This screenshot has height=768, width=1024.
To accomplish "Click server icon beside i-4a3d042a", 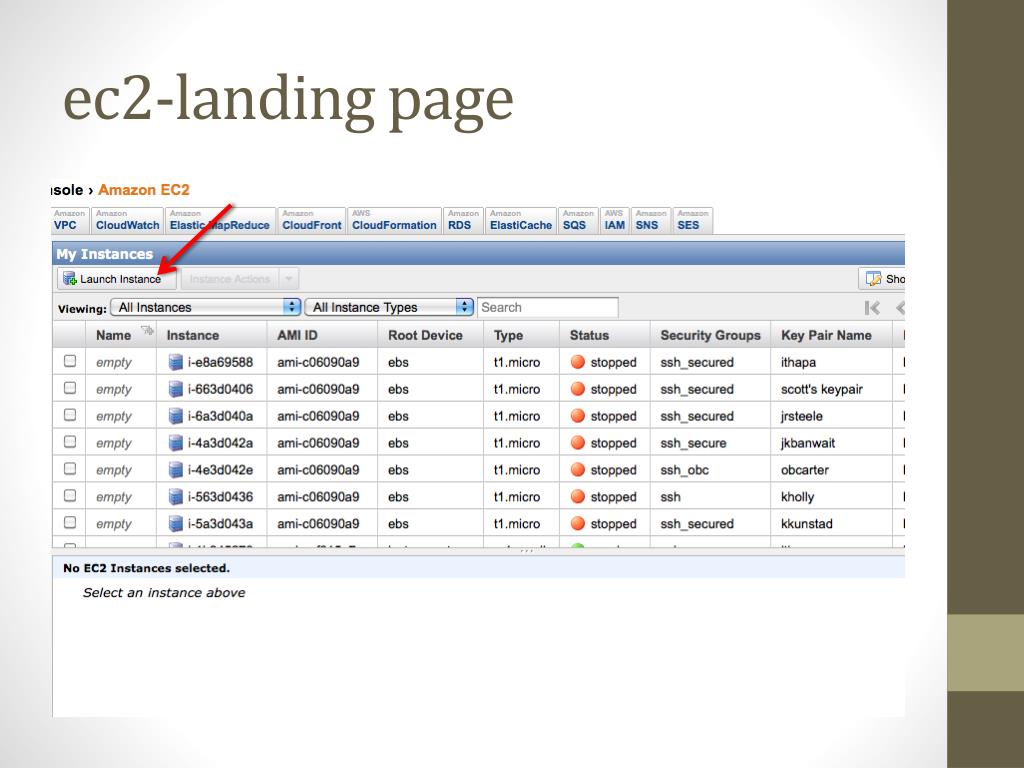I will pyautogui.click(x=176, y=443).
